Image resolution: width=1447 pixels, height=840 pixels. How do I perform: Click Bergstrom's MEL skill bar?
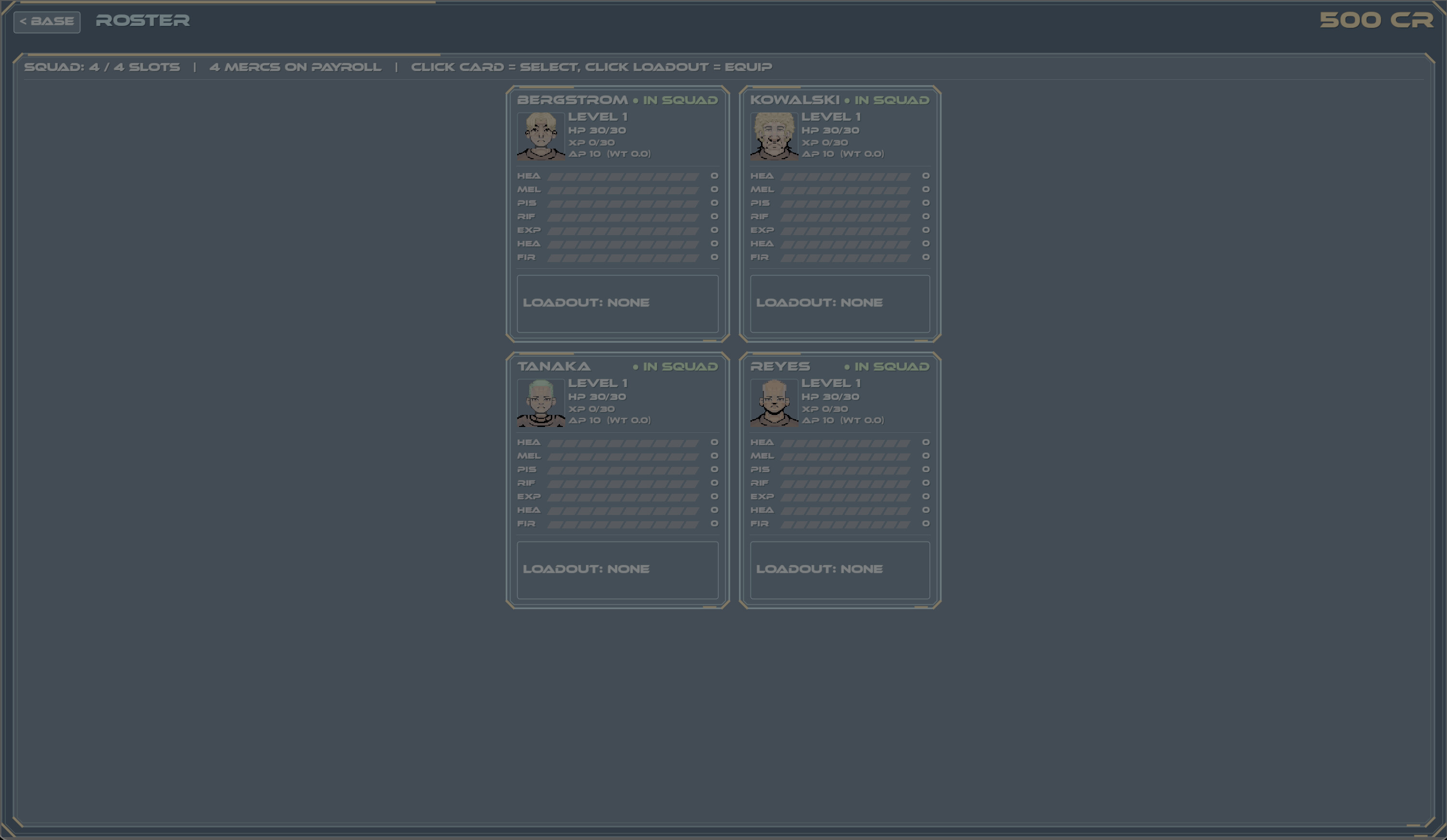(x=623, y=190)
